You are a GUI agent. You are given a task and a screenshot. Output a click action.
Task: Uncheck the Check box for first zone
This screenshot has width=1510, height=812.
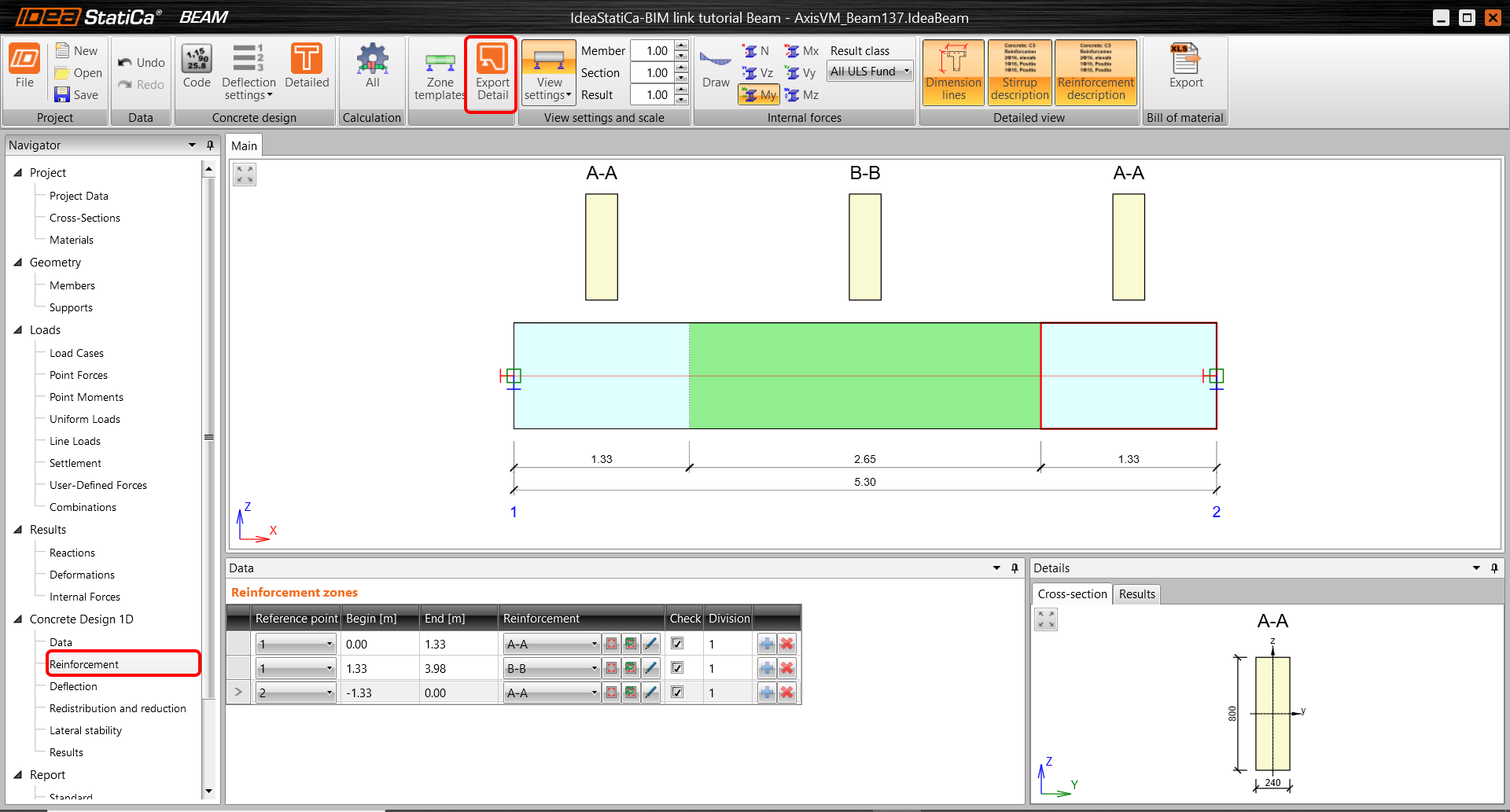point(677,644)
